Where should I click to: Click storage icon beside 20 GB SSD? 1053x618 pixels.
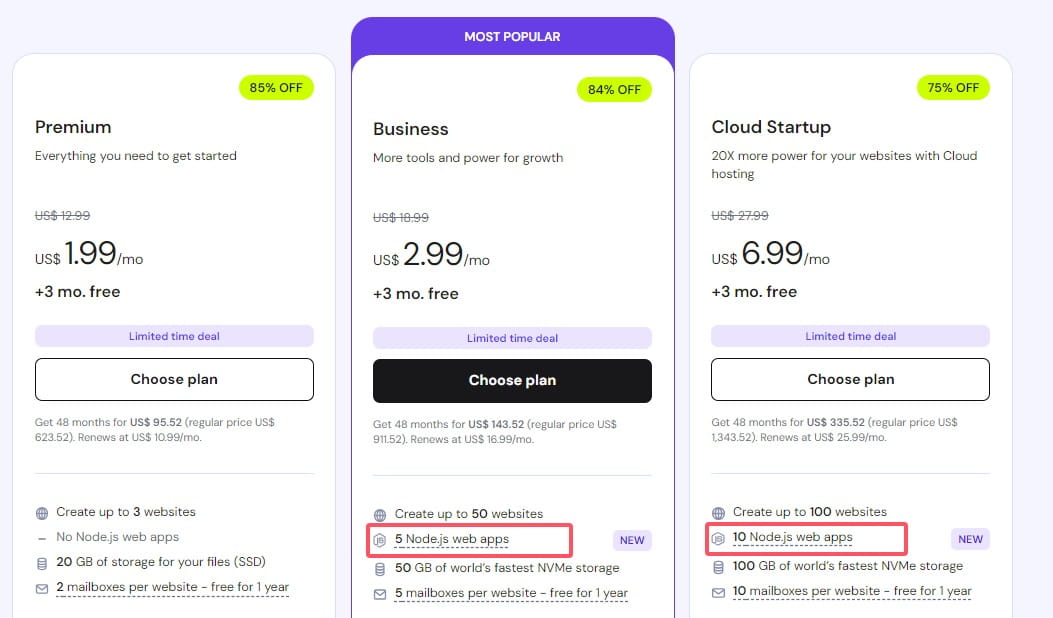tap(42, 563)
